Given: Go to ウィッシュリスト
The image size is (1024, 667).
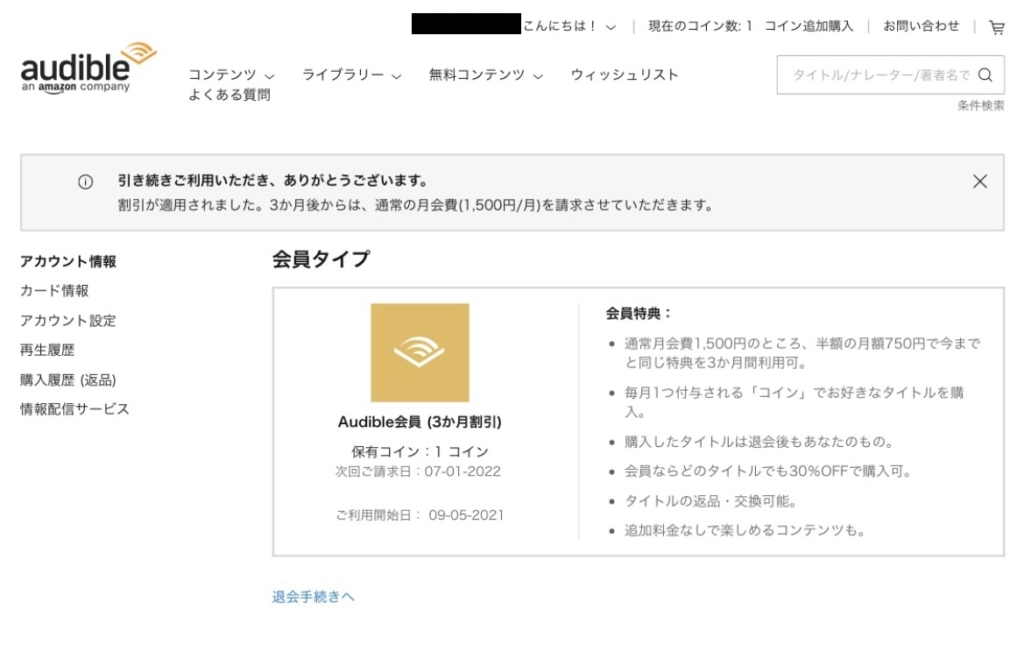Looking at the screenshot, I should coord(624,75).
